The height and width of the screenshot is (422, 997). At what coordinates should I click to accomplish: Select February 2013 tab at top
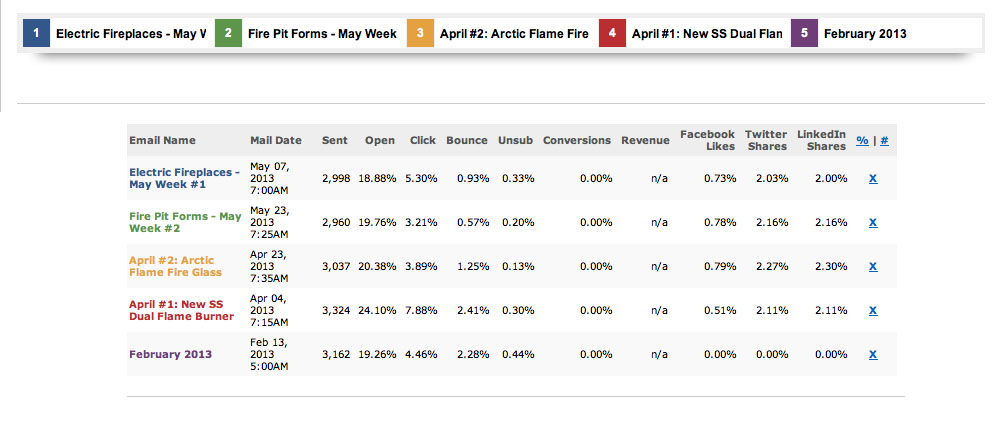[865, 33]
